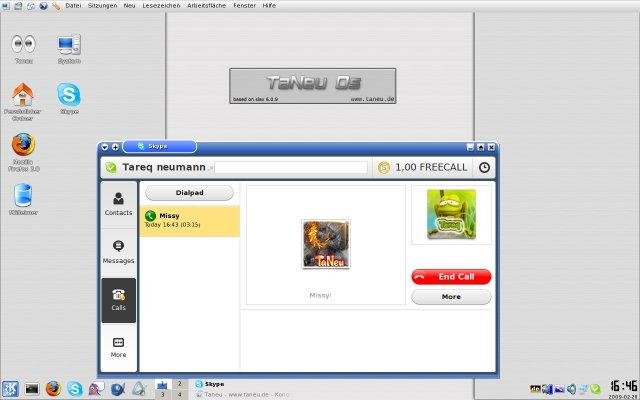Click the green call icon beside Missy
This screenshot has height=400, width=640.
click(x=150, y=216)
